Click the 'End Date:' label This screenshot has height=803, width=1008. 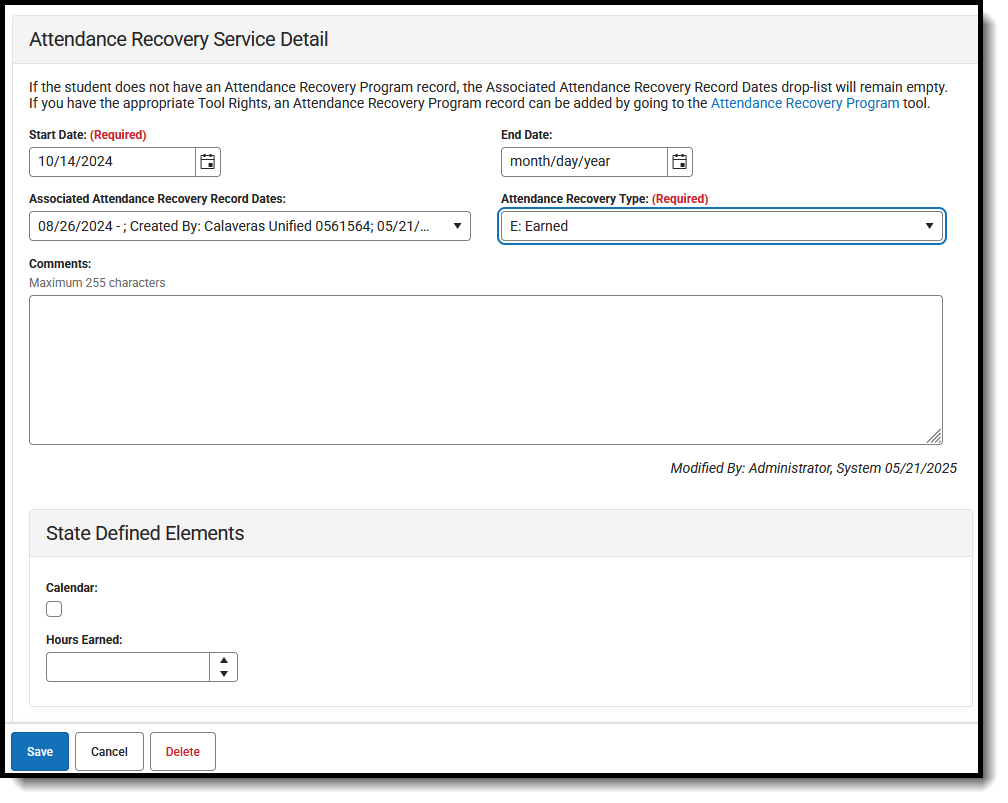pyautogui.click(x=526, y=135)
